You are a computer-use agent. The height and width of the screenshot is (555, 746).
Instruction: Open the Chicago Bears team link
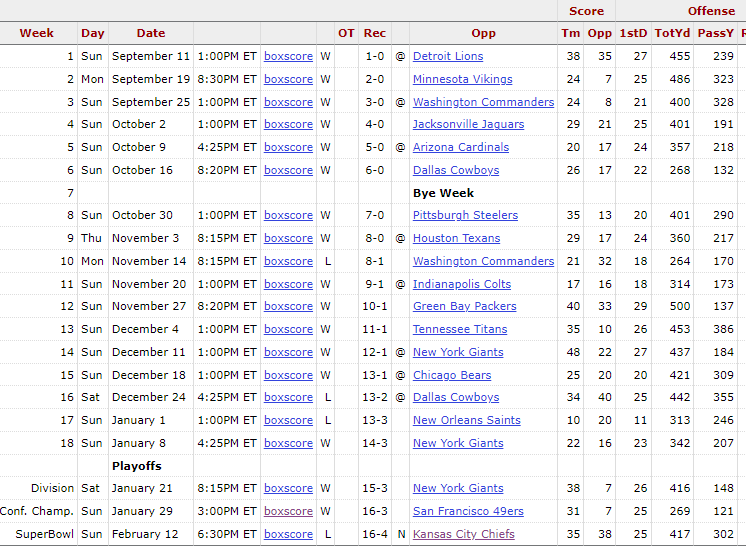point(452,375)
